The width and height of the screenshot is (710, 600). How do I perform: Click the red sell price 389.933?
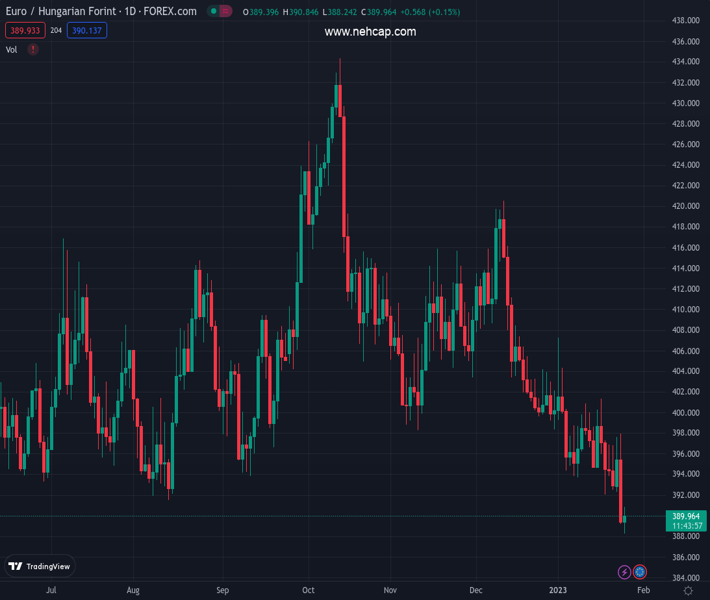[24, 31]
